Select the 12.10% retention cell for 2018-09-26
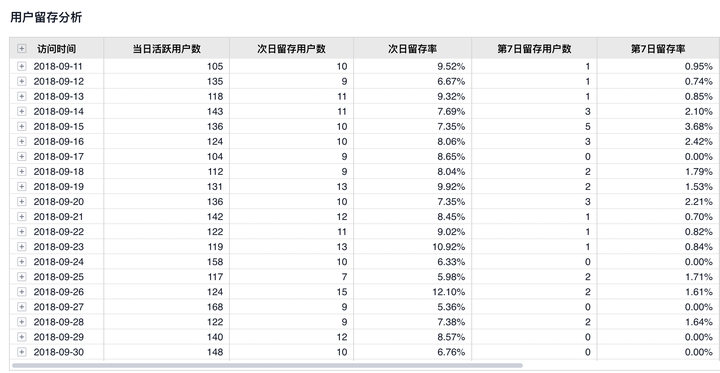This screenshot has height=373, width=720. 412,292
